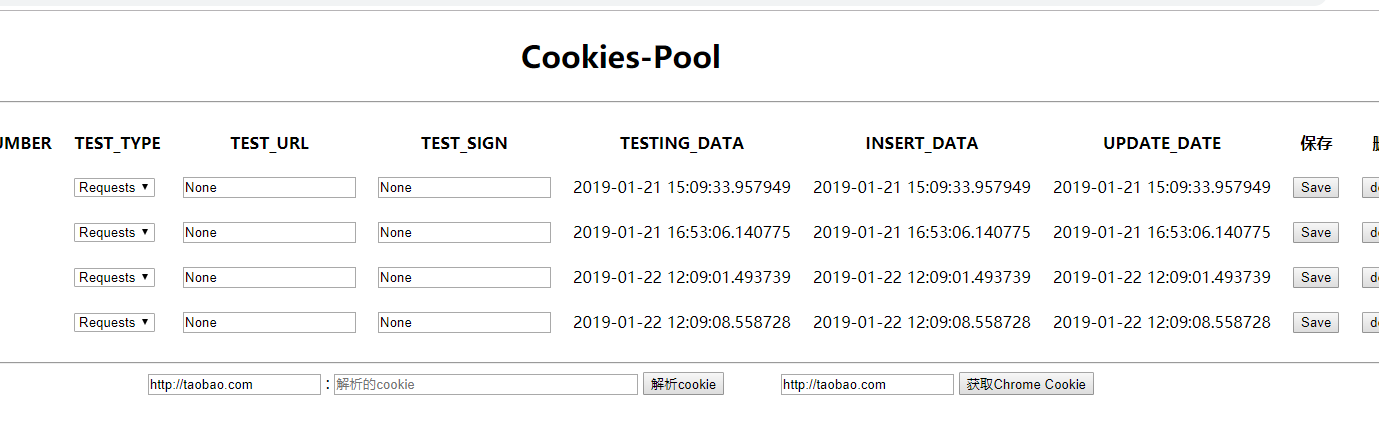
Task: Click the 获取Chrome Cookie button
Action: [1026, 384]
